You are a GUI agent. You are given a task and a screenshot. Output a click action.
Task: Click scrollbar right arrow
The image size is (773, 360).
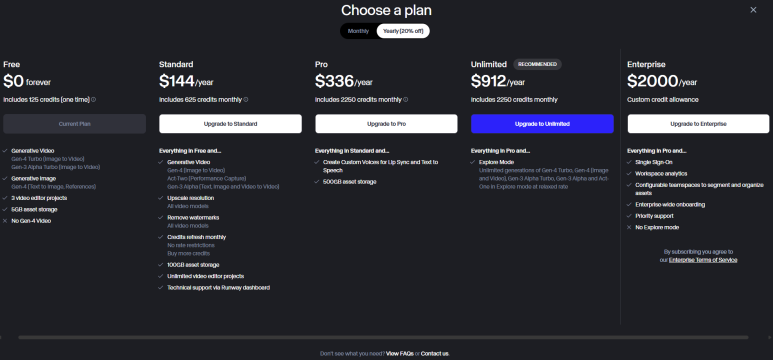(771, 337)
